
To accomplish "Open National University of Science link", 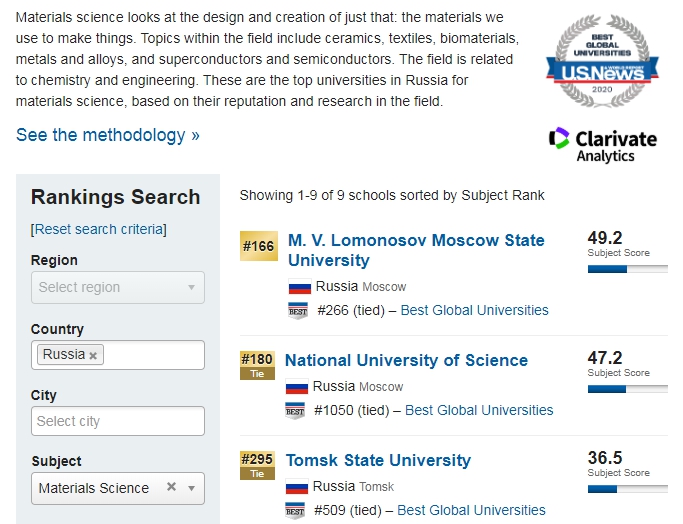I will click(x=406, y=360).
